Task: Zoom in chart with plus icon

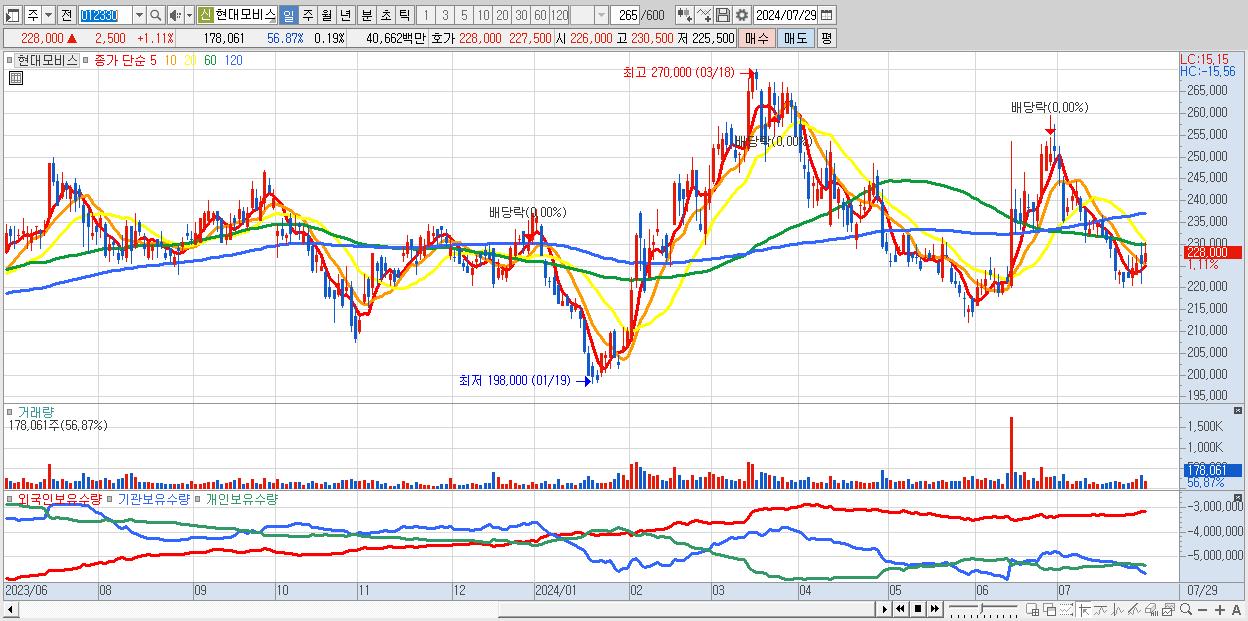Action: coord(1220,609)
